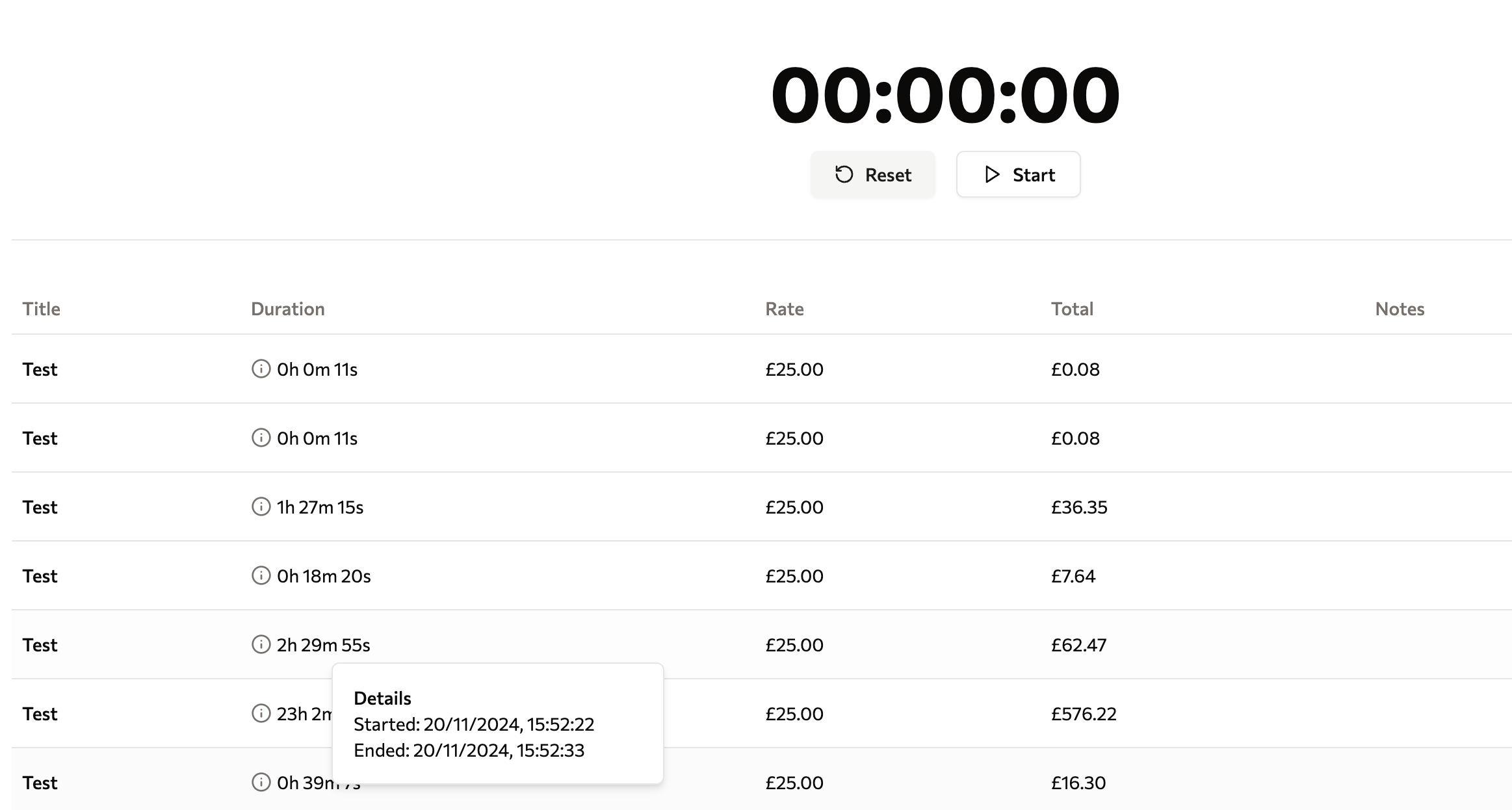Click the circular arrow Reset icon
The width and height of the screenshot is (1512, 810).
pos(844,174)
